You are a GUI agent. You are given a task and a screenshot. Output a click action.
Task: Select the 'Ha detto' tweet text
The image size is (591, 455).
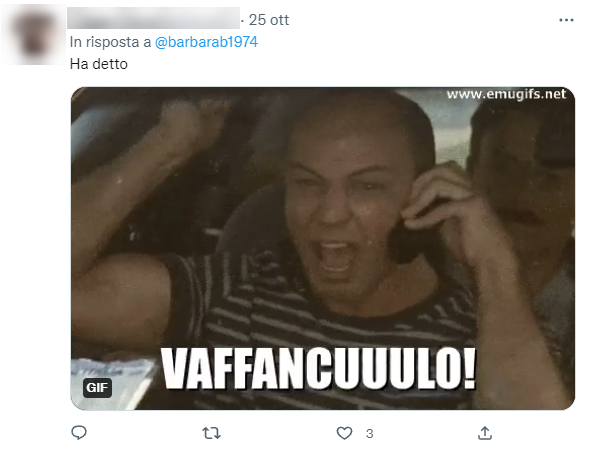click(x=99, y=64)
